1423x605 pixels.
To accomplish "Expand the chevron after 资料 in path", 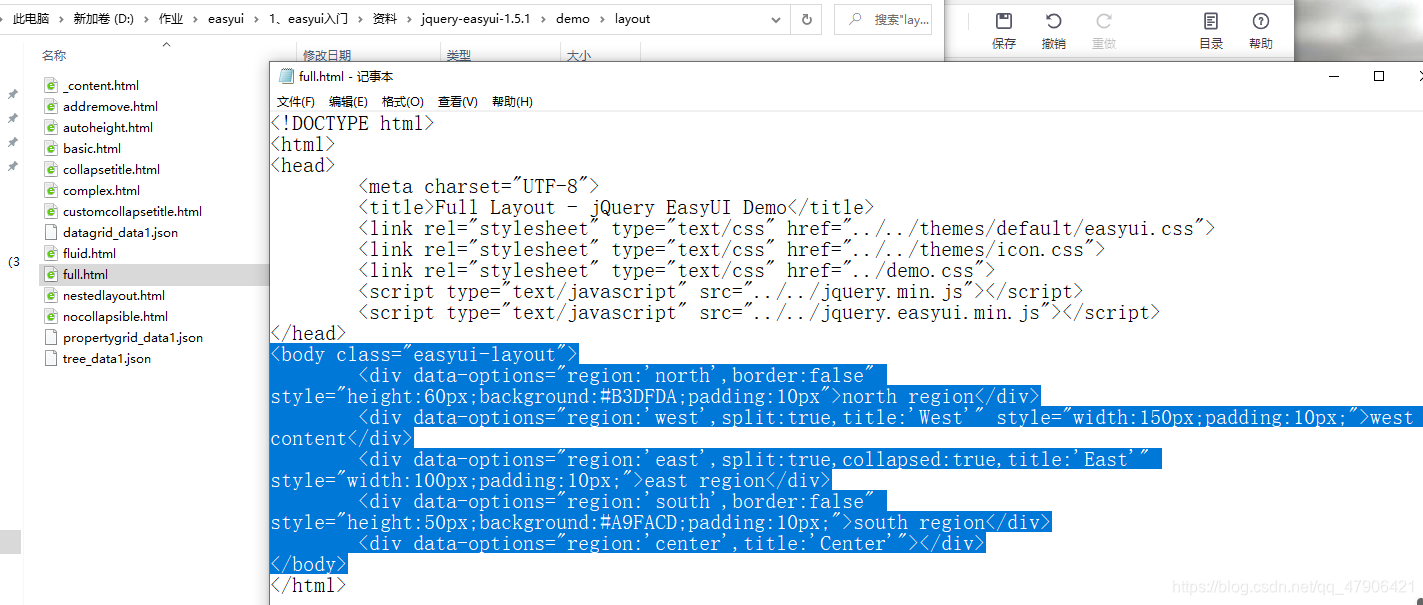I will pyautogui.click(x=409, y=19).
